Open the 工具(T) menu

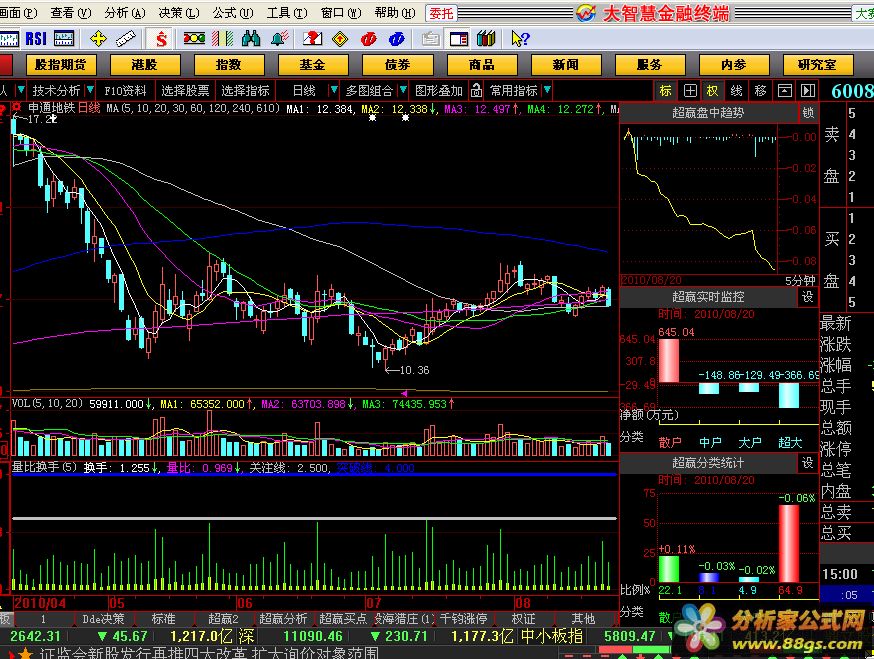pyautogui.click(x=287, y=13)
